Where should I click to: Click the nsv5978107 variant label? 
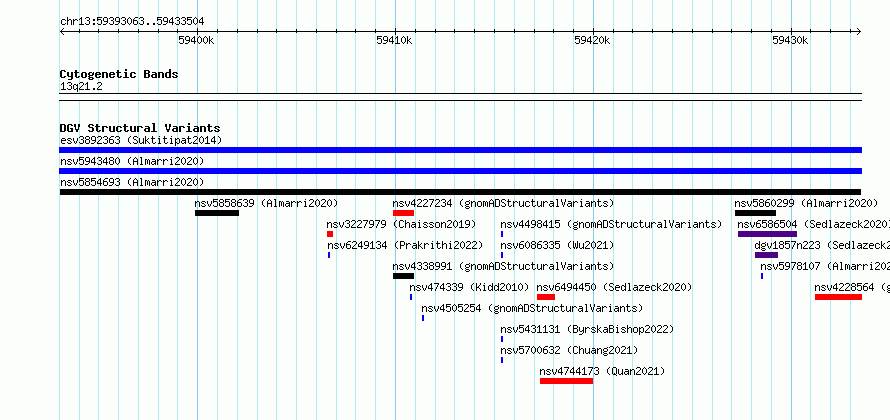[825, 266]
